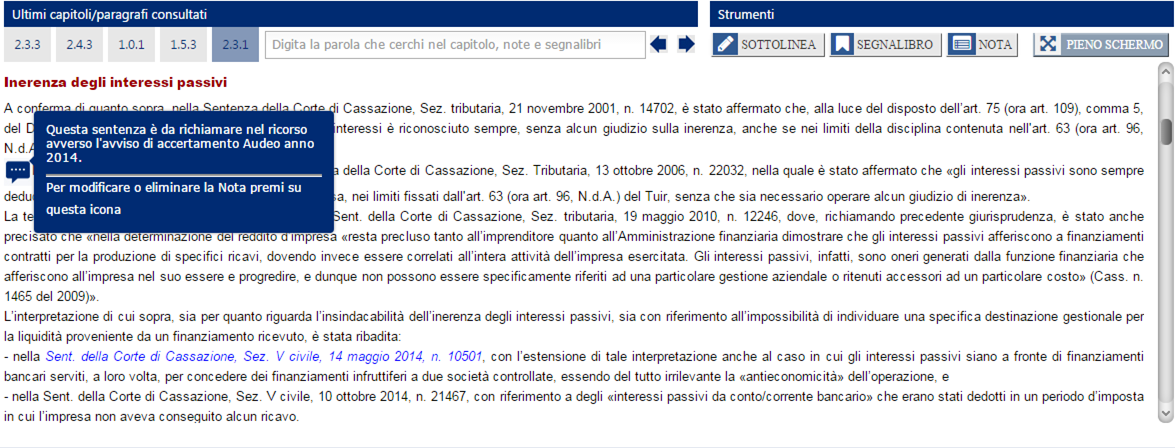Click the heading Inerenza degli interessi passivi
This screenshot has height=448, width=1175.
[x=116, y=82]
